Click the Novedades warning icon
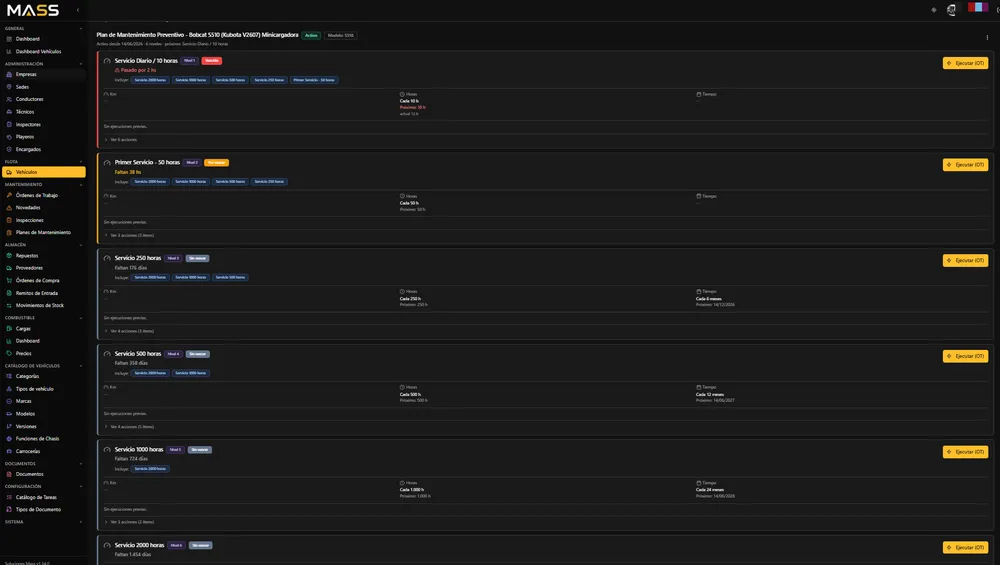This screenshot has height=565, width=1000. pyautogui.click(x=9, y=207)
